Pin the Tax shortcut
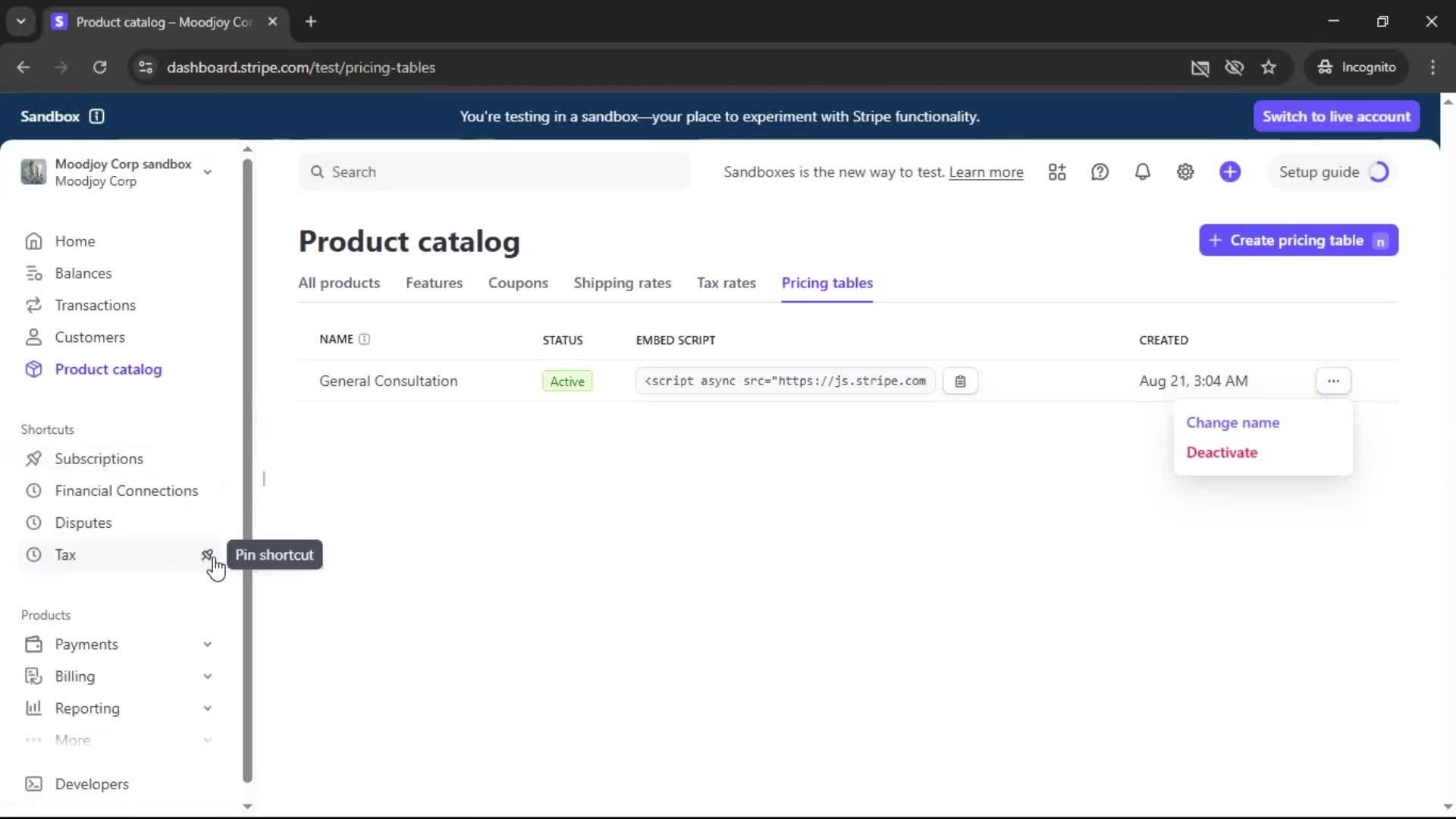This screenshot has height=819, width=1456. (x=207, y=555)
